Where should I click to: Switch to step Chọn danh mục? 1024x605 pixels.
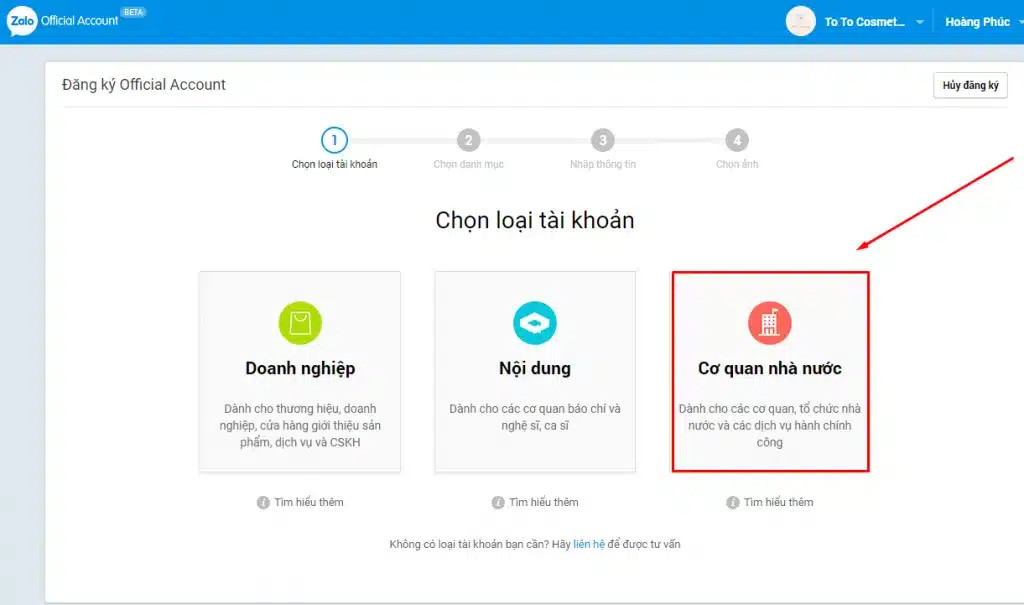pyautogui.click(x=468, y=139)
